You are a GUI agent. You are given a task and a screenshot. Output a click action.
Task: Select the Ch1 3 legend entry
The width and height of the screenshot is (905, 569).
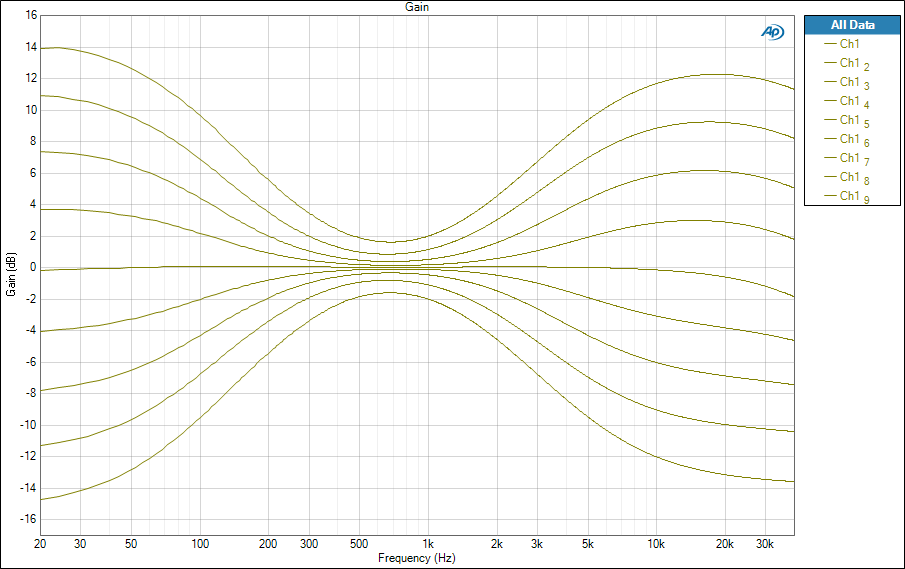point(847,83)
